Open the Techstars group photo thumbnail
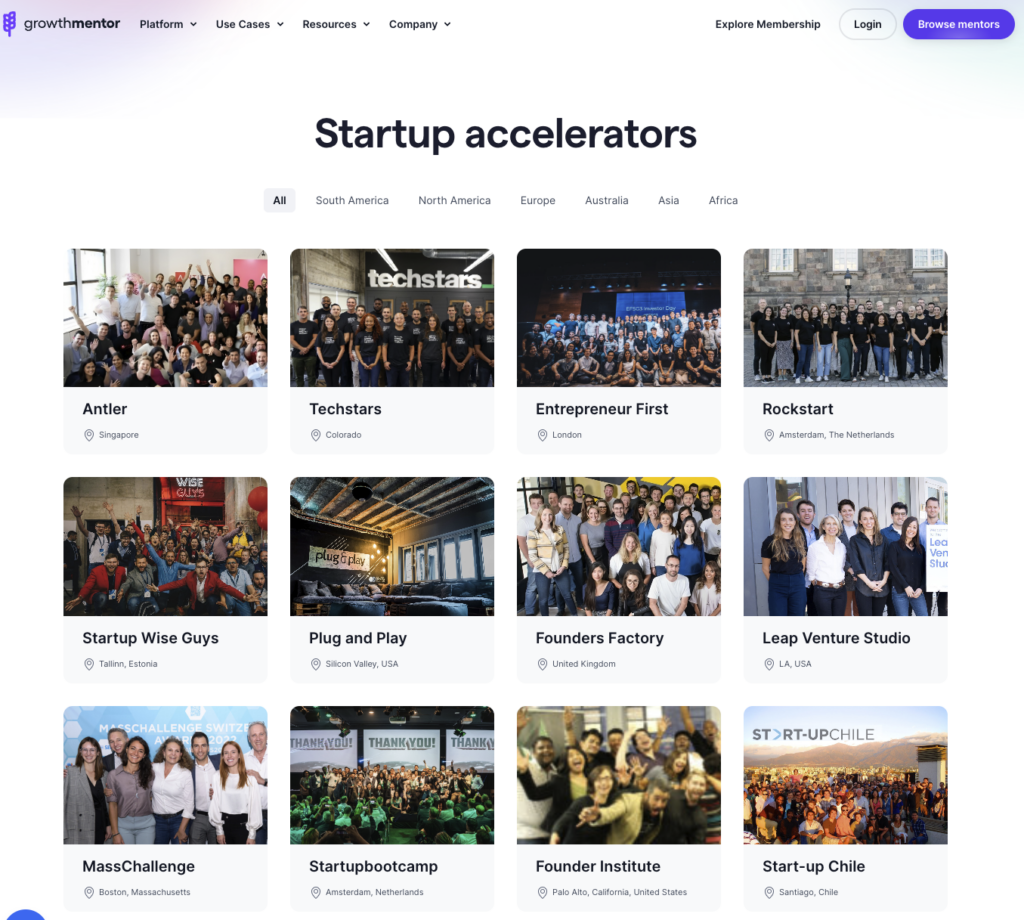Viewport: 1024px width, 920px height. pyautogui.click(x=392, y=317)
